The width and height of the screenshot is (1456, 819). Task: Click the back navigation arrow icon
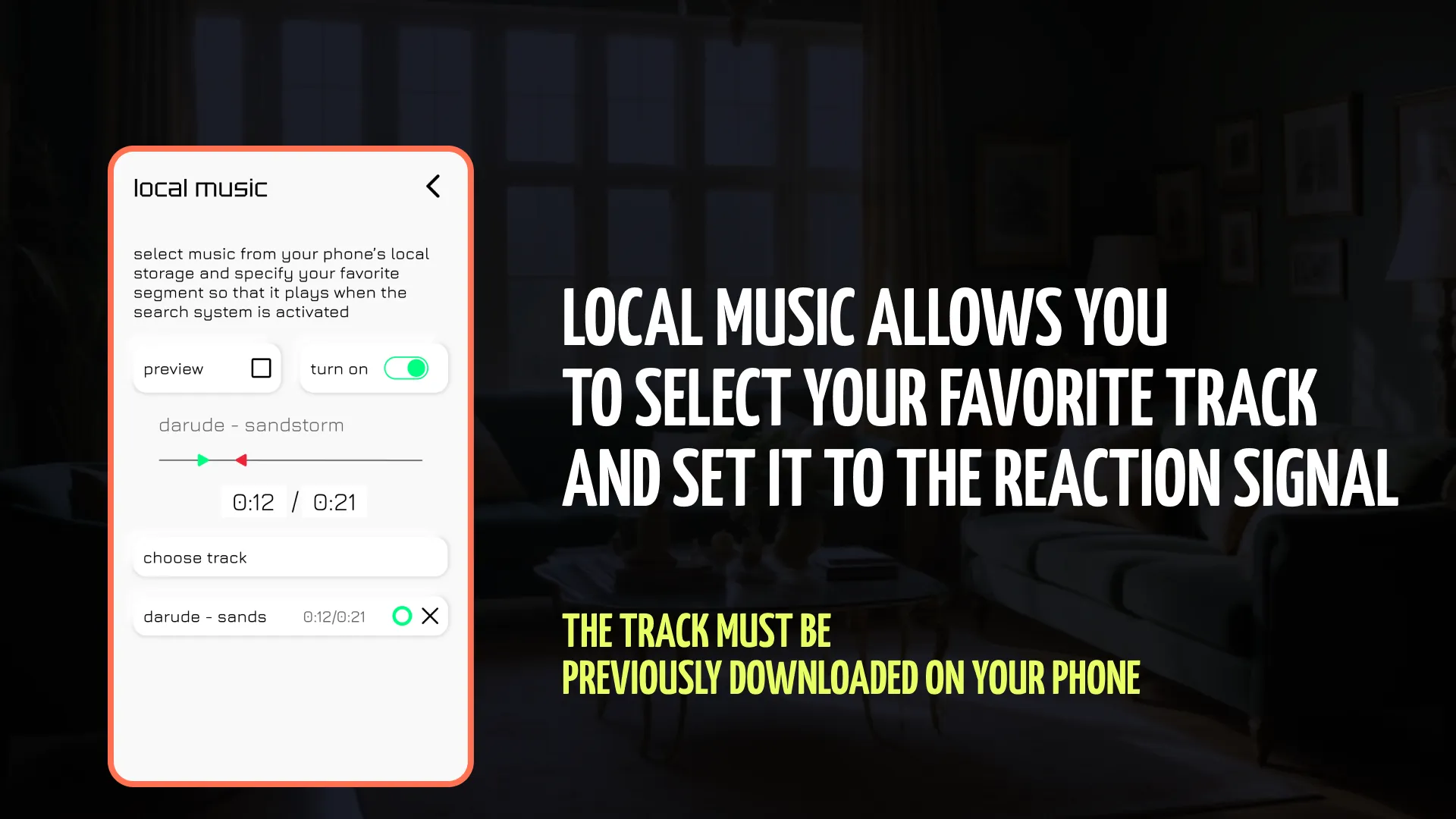432,186
